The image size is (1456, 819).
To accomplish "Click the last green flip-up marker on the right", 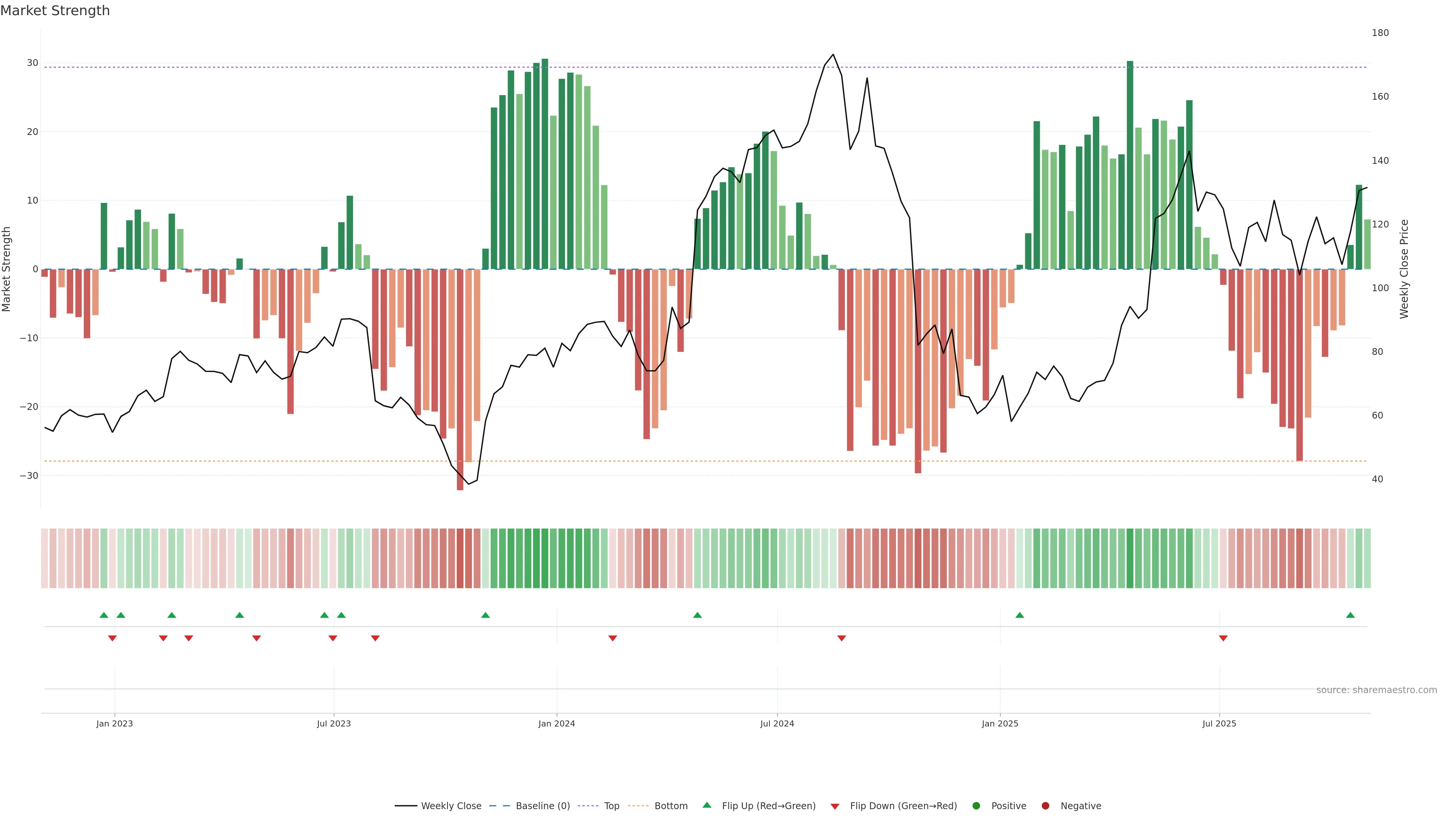I will pos(1350,615).
